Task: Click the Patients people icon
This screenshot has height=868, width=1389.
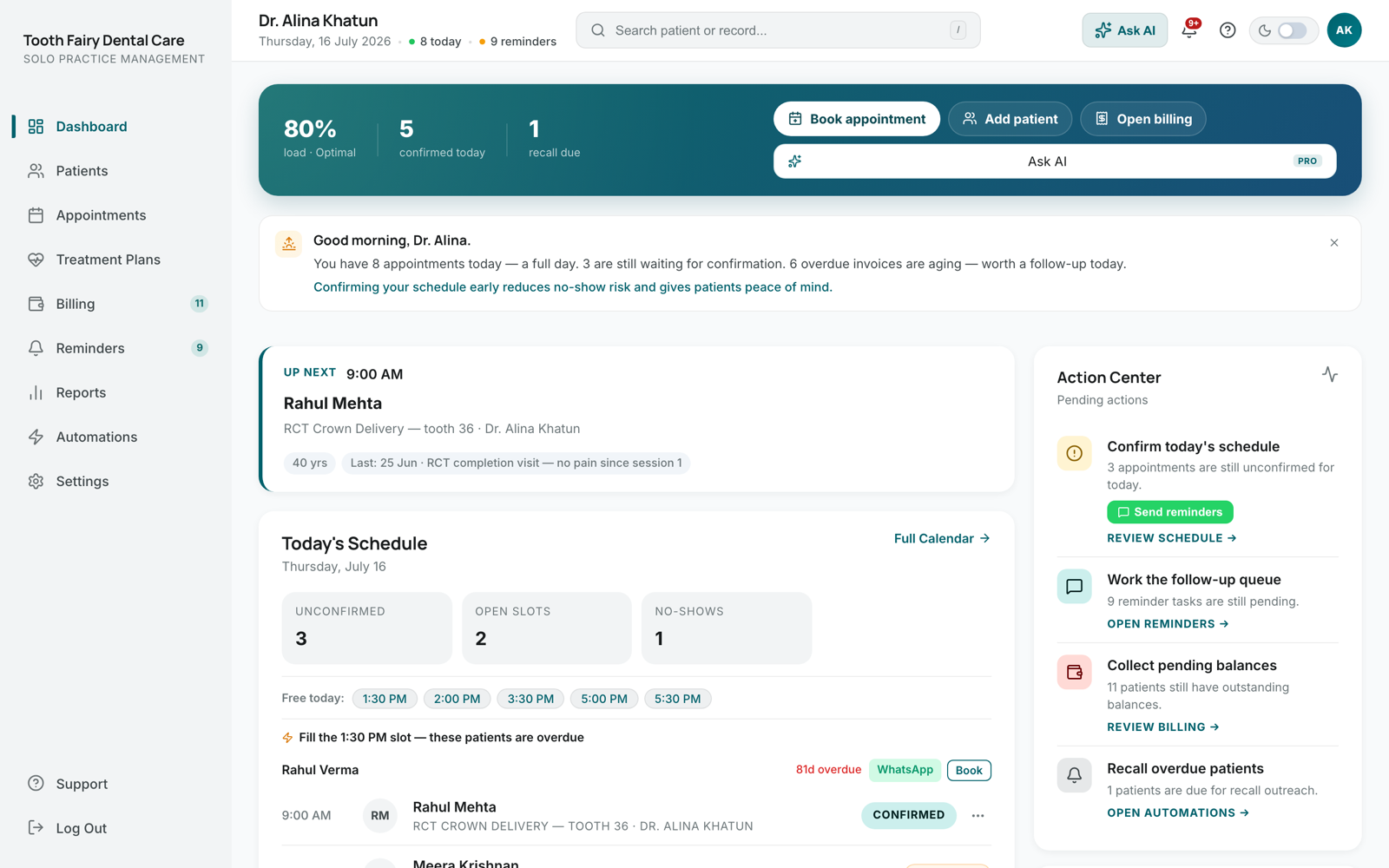Action: [x=36, y=171]
